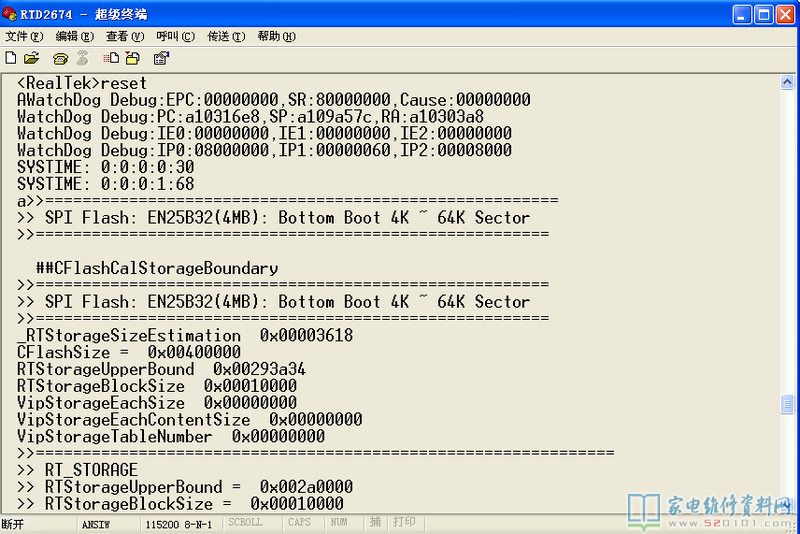Click the VipStorageEachContentSize line
The height and width of the screenshot is (534, 800).
[x=189, y=420]
